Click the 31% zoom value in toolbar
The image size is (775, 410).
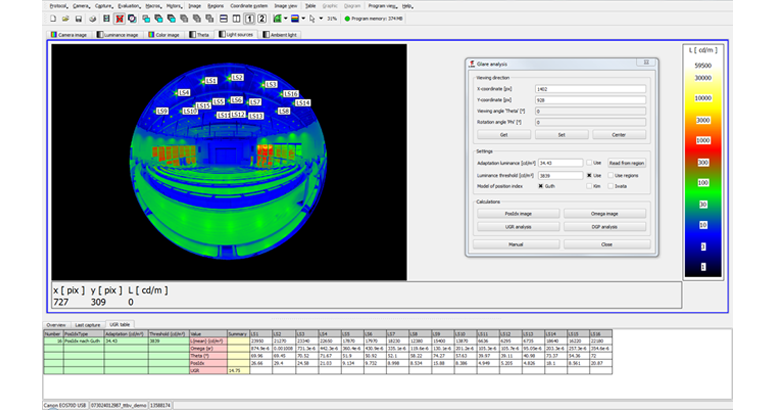(332, 19)
